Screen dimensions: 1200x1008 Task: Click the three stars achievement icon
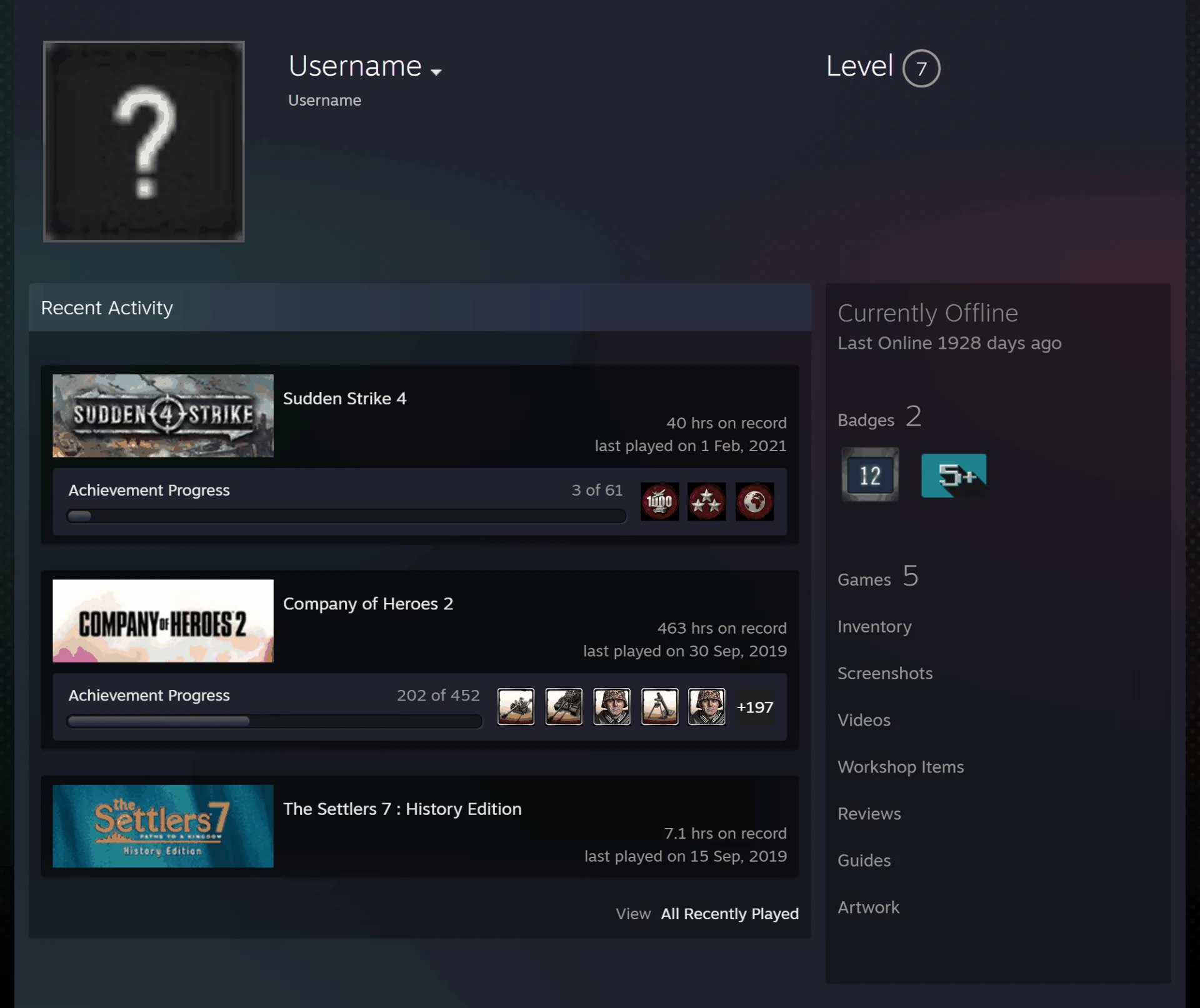pyautogui.click(x=707, y=501)
